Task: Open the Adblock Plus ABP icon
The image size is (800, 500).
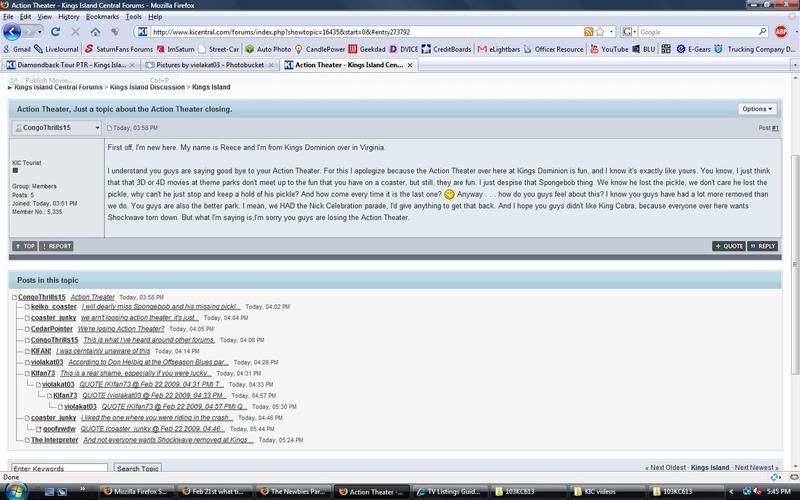Action: pyautogui.click(x=781, y=32)
